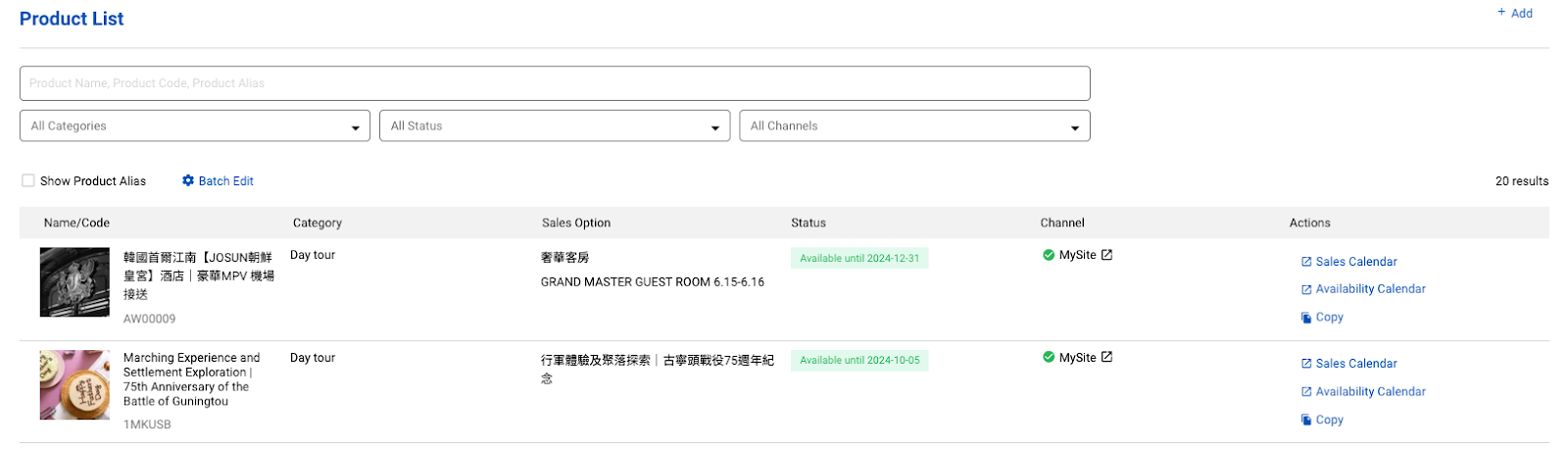This screenshot has width=1568, height=449.
Task: Open the AW00009 product thumbnail
Action: click(x=74, y=282)
